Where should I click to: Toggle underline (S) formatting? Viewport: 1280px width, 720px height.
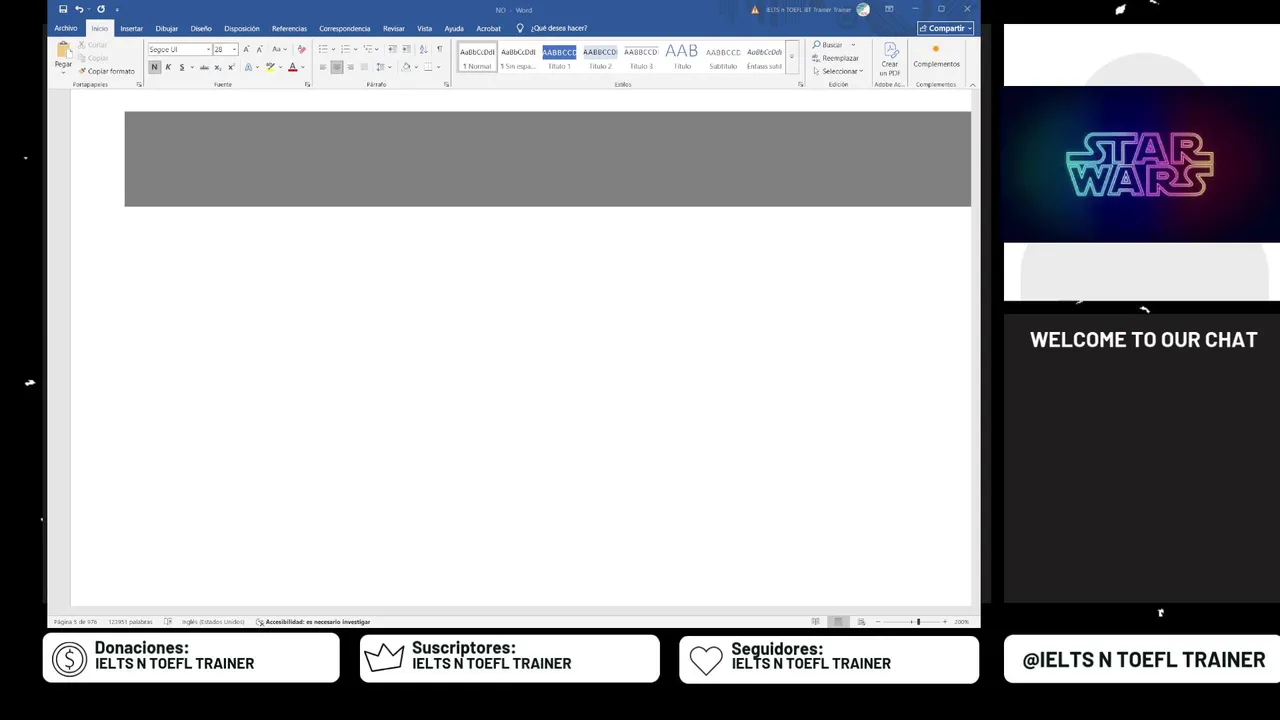[181, 67]
